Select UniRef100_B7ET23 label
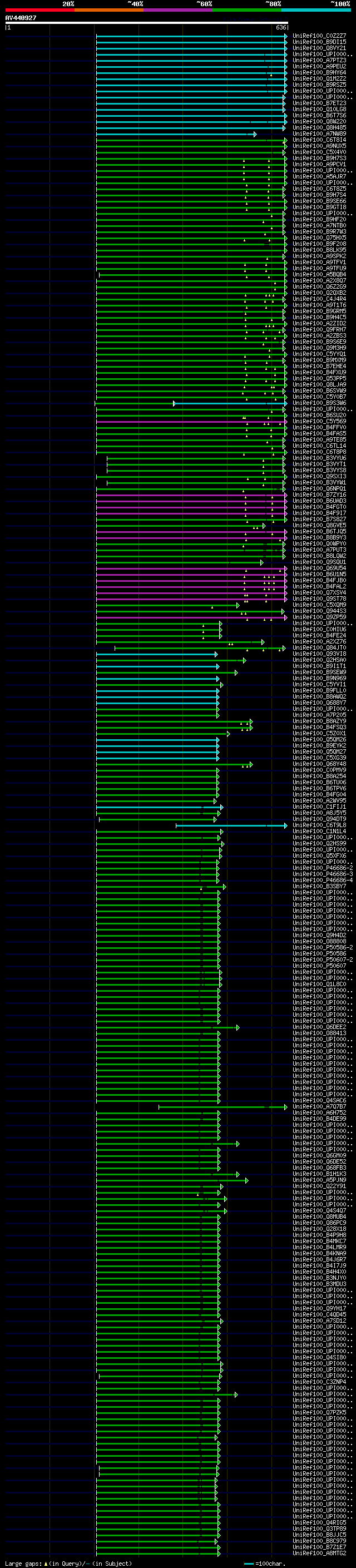356x1568 pixels. 319,103
